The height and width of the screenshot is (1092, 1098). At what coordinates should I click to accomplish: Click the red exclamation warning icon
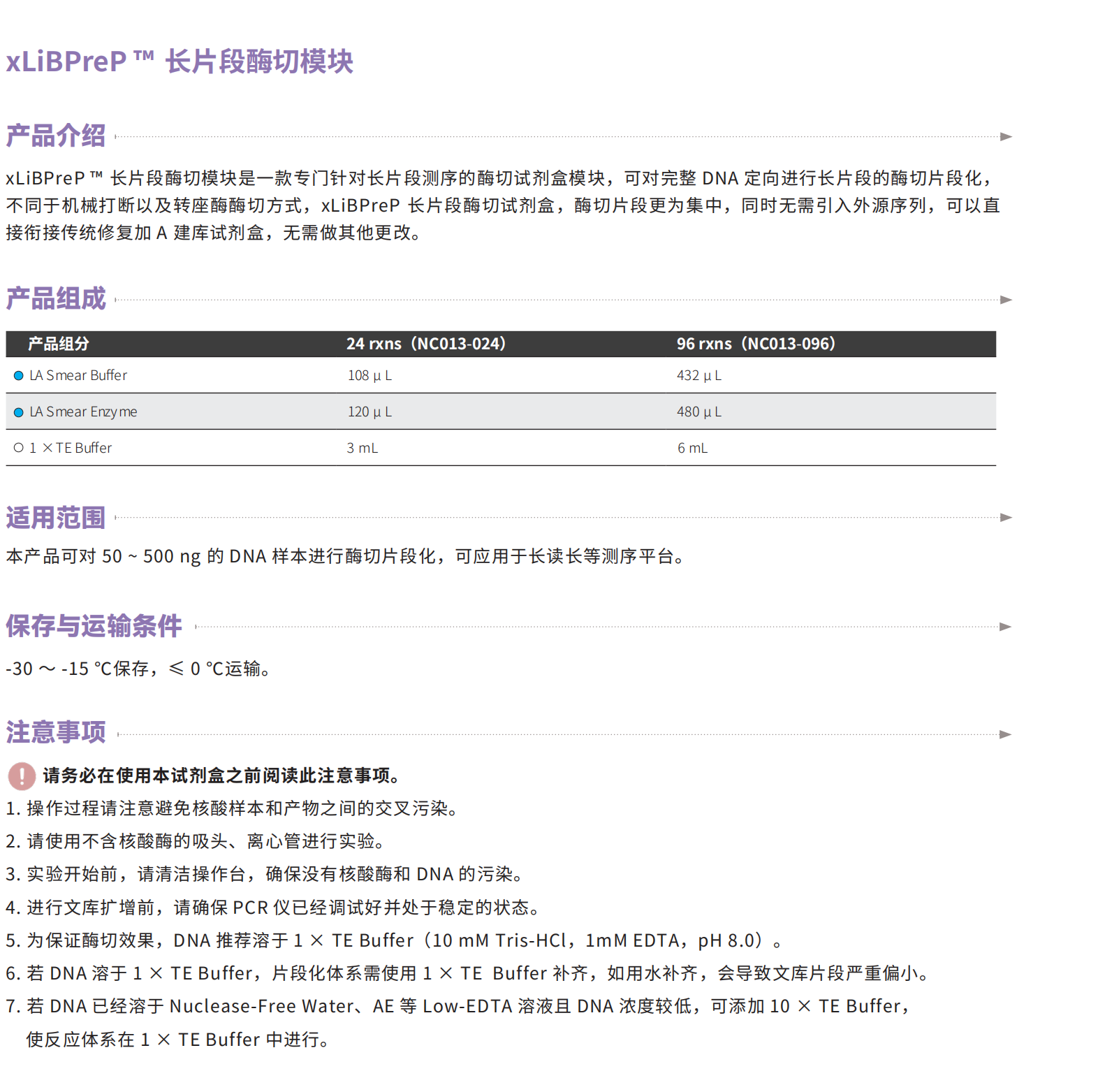coord(22,776)
